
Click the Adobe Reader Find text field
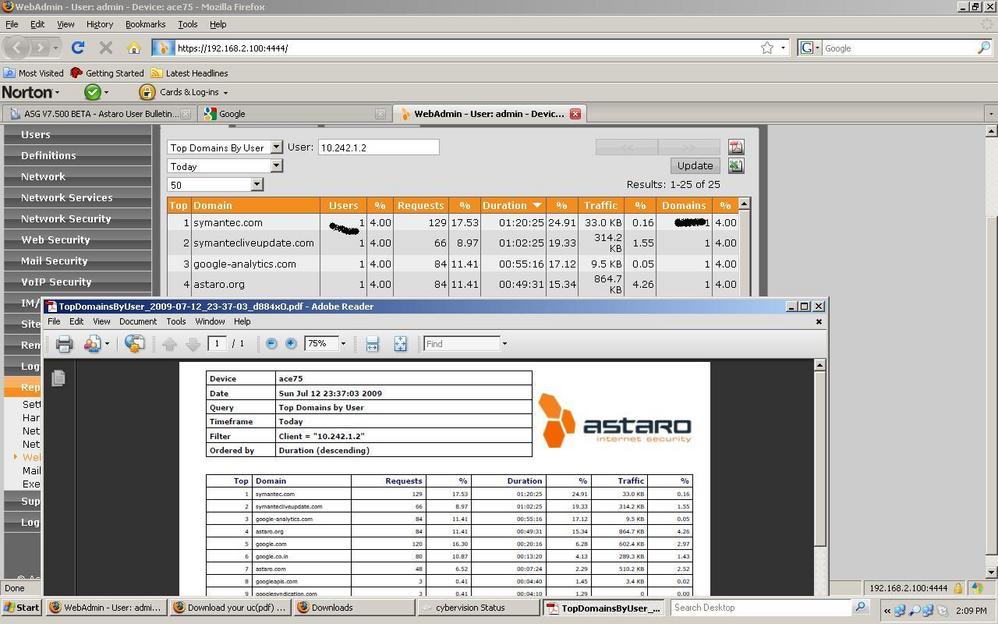461,344
